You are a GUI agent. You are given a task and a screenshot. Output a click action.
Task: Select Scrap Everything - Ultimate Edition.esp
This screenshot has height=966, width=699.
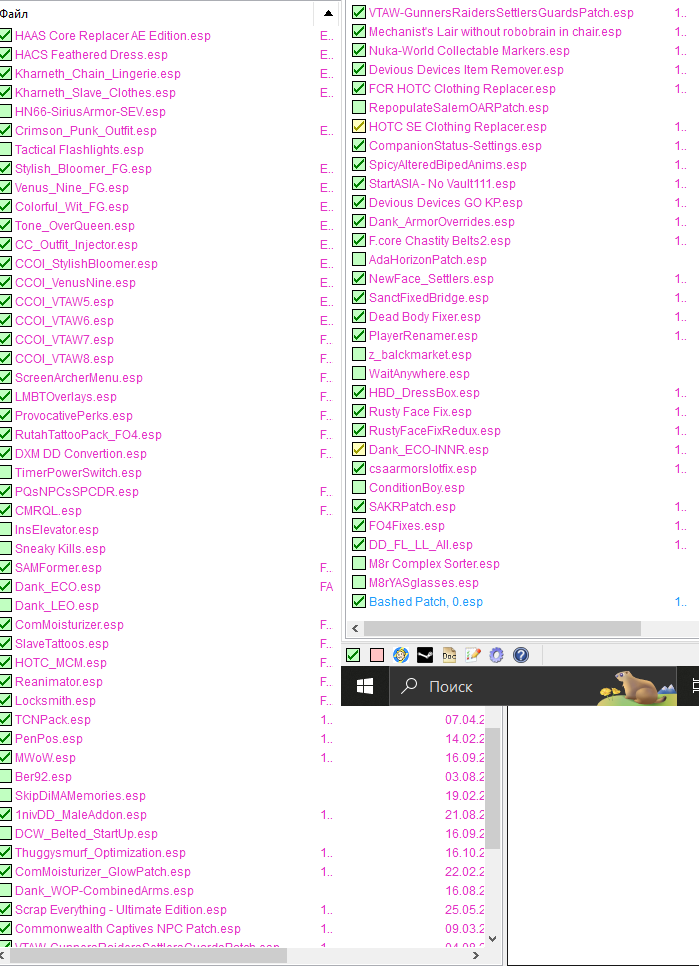pyautogui.click(x=120, y=910)
